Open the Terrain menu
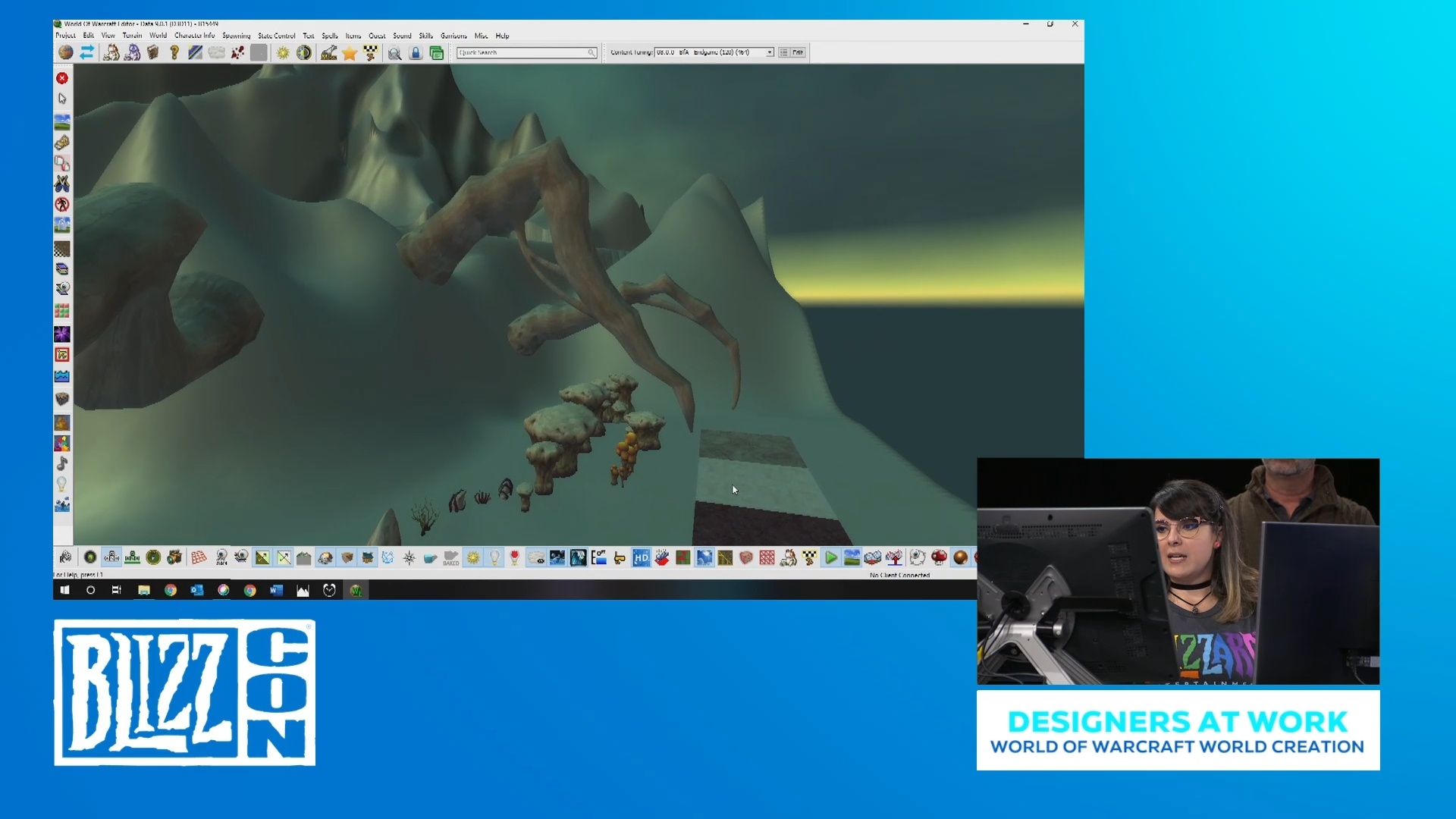 coord(132,36)
